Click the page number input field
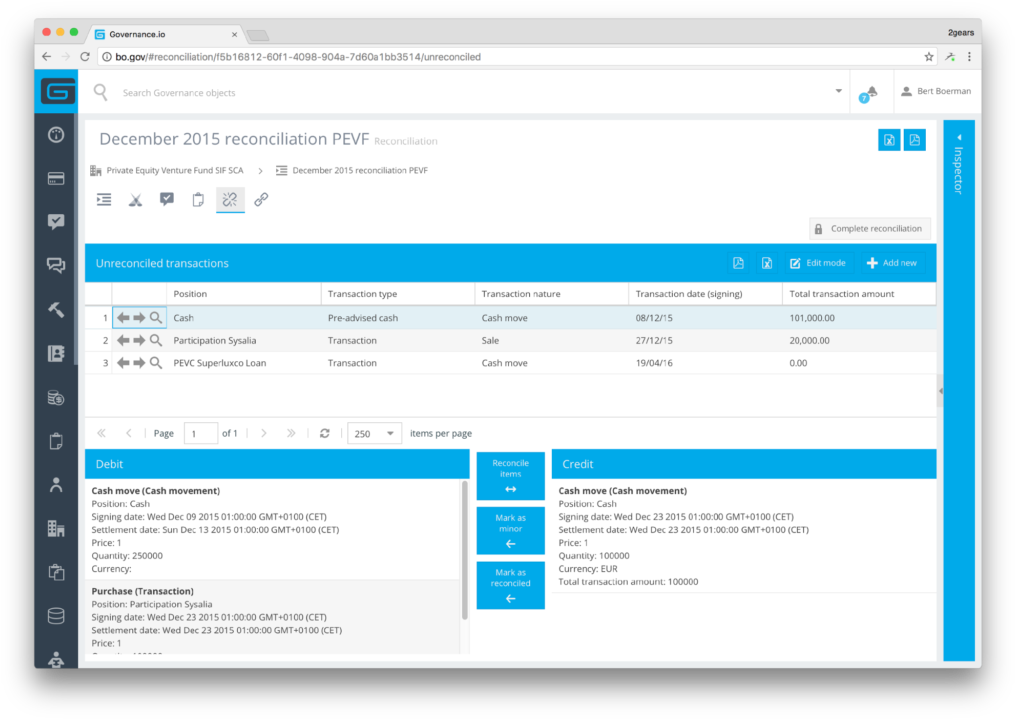Screen dimensions: 1015x719 (200, 434)
